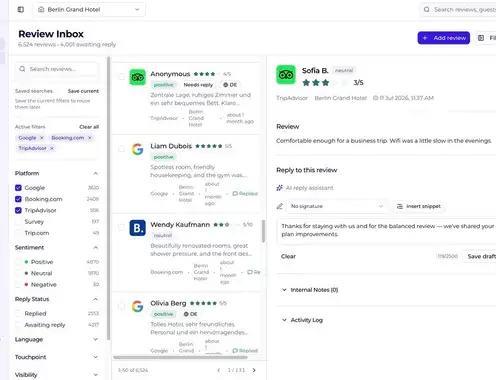Click the Google logo on Liam Dubois review
The image size is (496, 380).
click(137, 149)
